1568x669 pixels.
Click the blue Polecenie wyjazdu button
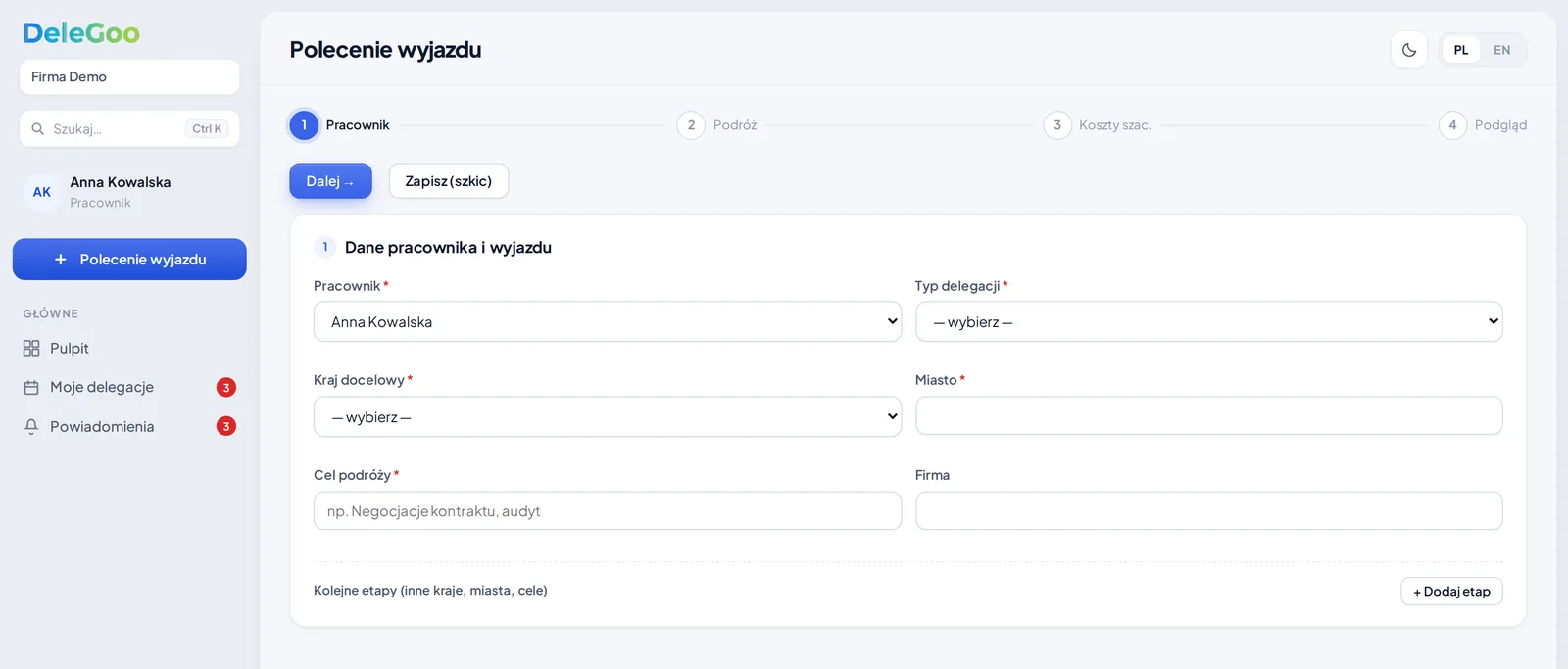129,260
